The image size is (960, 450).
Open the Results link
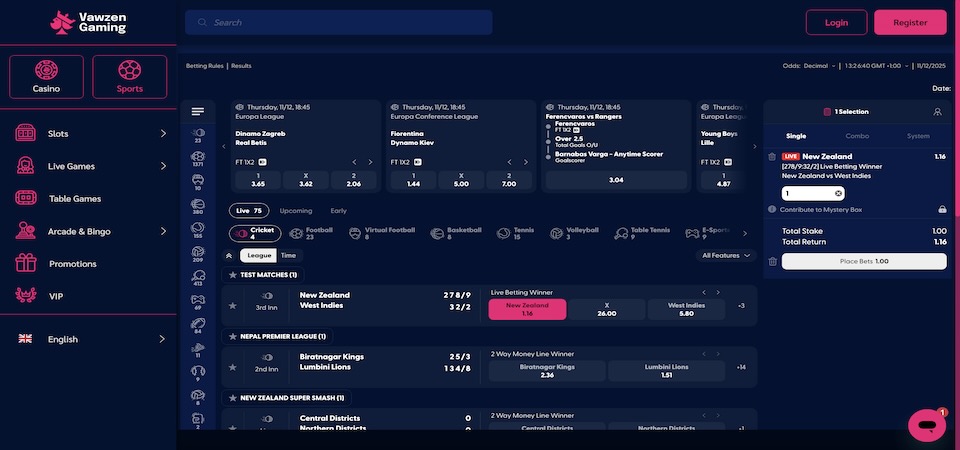coord(241,66)
